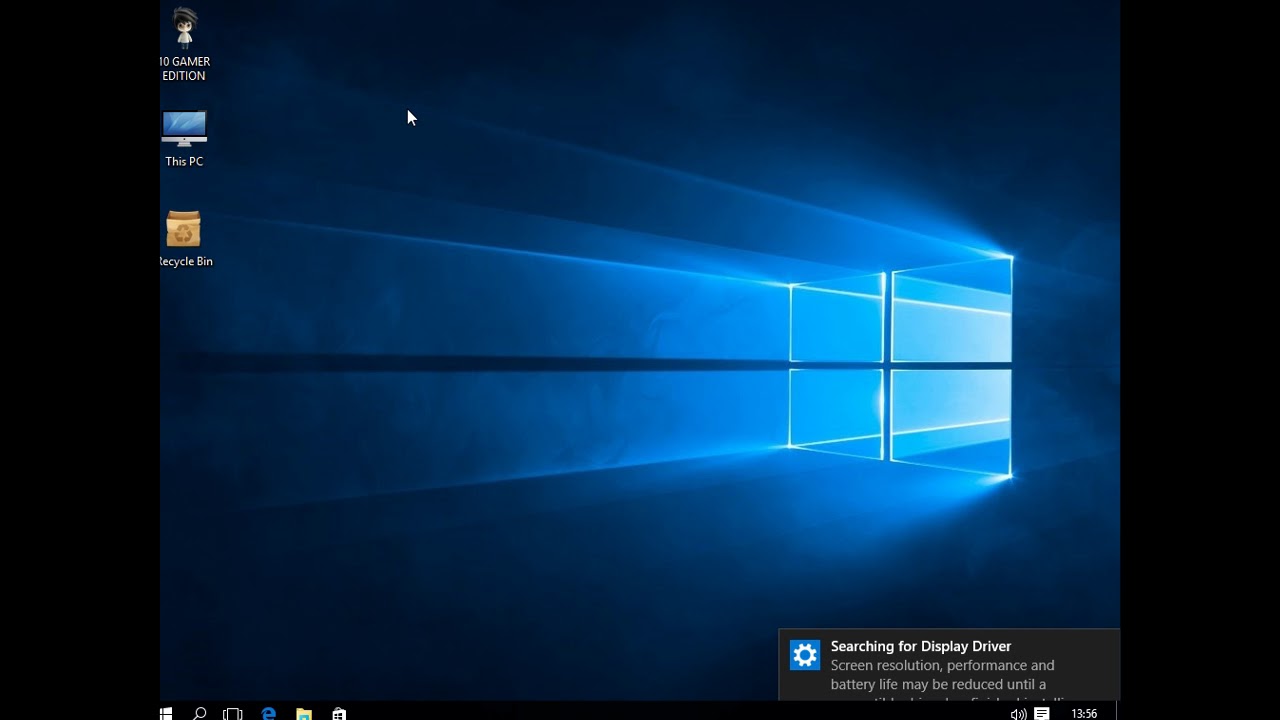Open the Store from the taskbar
Screen dimensions: 1280x720
tap(339, 713)
